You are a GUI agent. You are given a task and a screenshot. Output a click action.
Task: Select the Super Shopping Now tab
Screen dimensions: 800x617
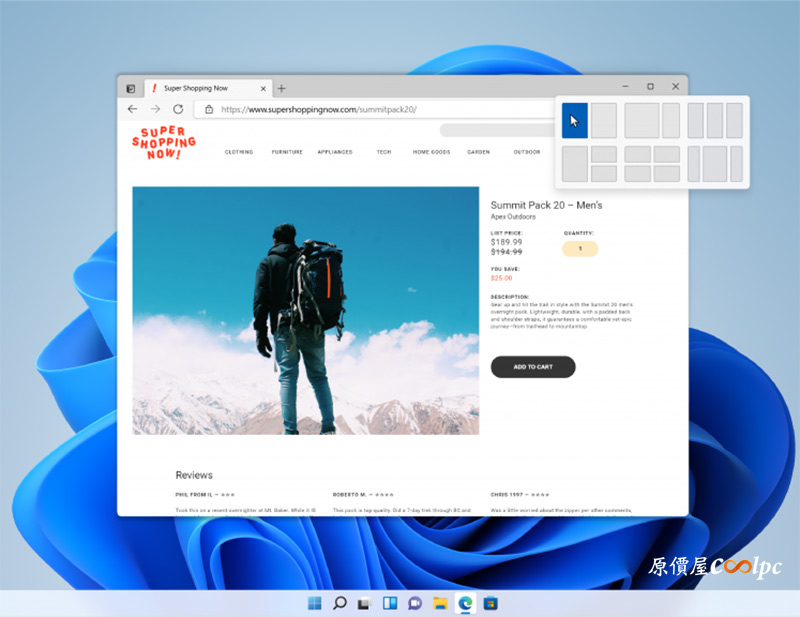208,88
